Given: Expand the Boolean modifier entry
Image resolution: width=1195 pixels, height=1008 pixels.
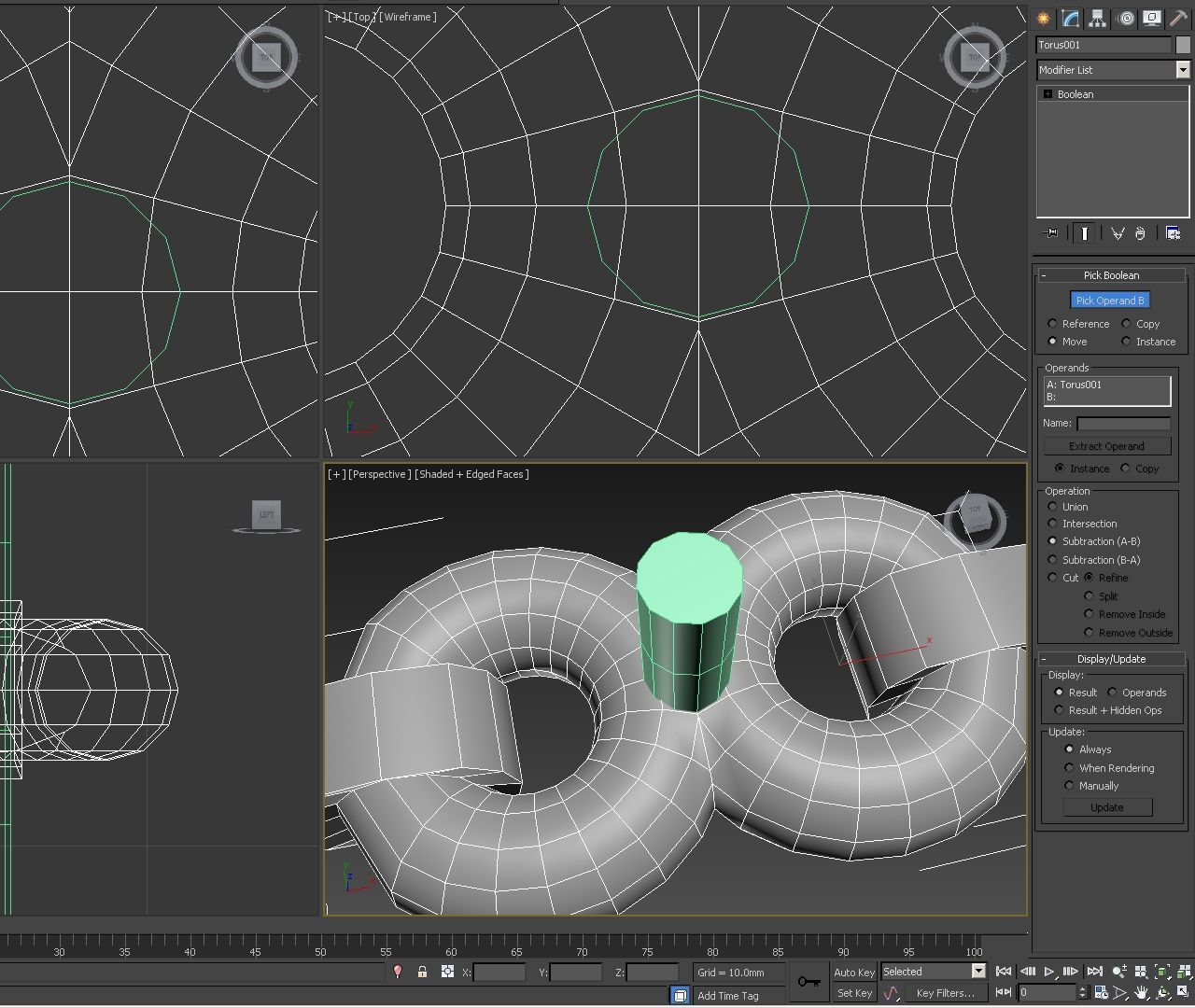Looking at the screenshot, I should click(1047, 93).
